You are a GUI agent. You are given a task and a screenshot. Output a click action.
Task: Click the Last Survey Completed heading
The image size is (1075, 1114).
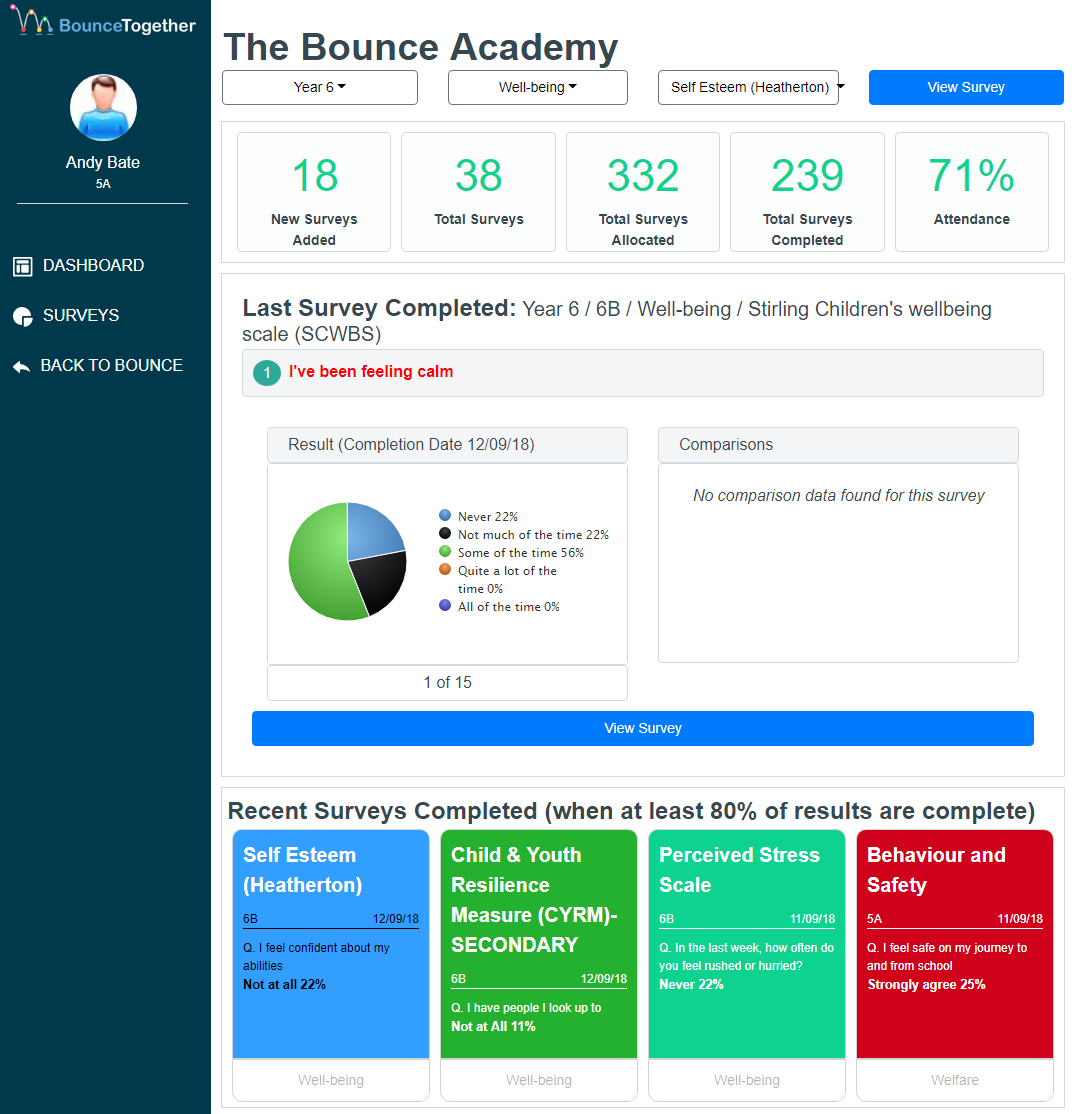coord(379,308)
